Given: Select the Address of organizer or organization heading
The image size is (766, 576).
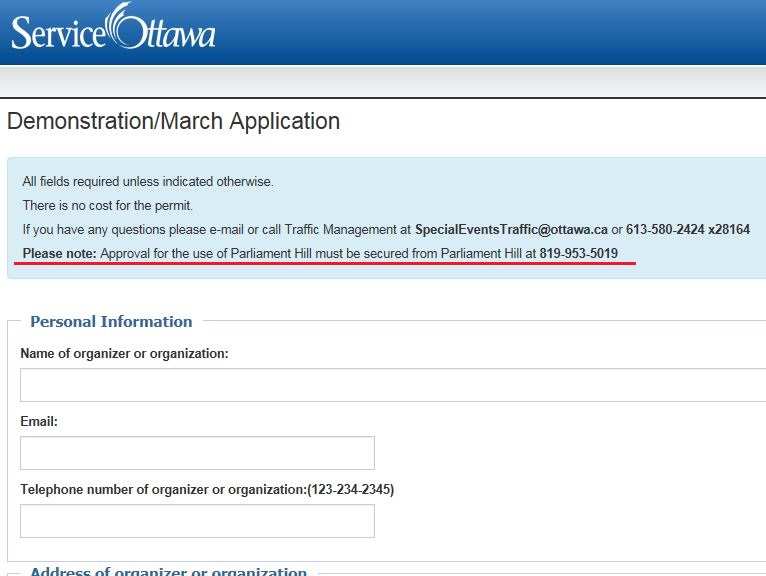Looking at the screenshot, I should point(168,571).
